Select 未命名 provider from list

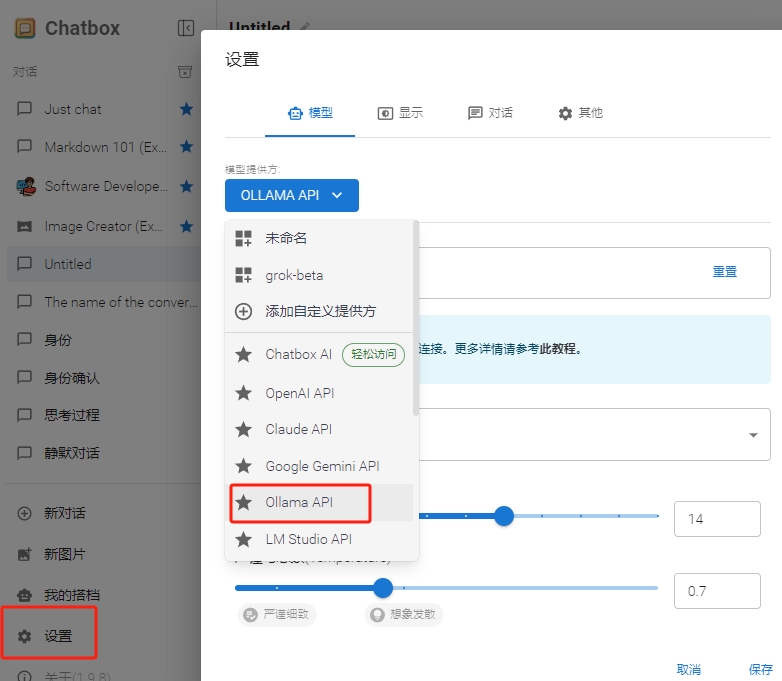click(319, 238)
